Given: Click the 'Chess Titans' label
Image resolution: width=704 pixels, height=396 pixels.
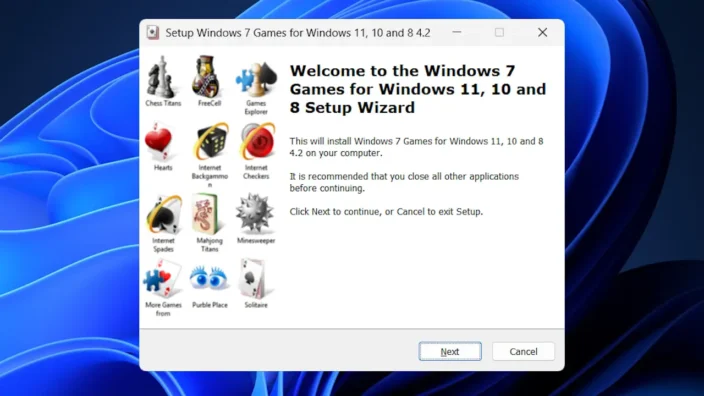Looking at the screenshot, I should (163, 103).
